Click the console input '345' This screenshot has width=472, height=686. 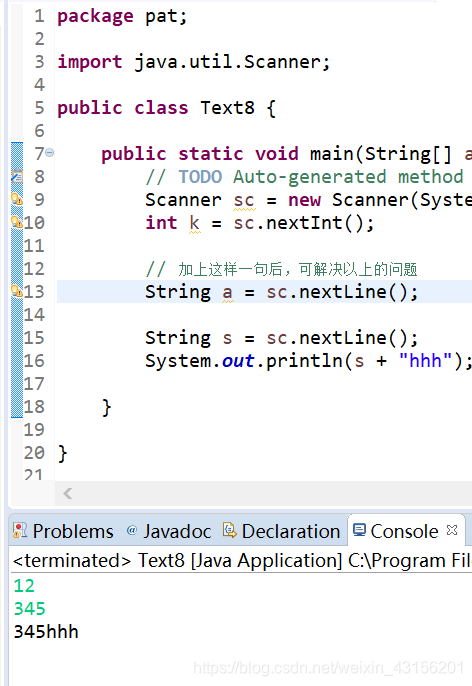pos(29,609)
